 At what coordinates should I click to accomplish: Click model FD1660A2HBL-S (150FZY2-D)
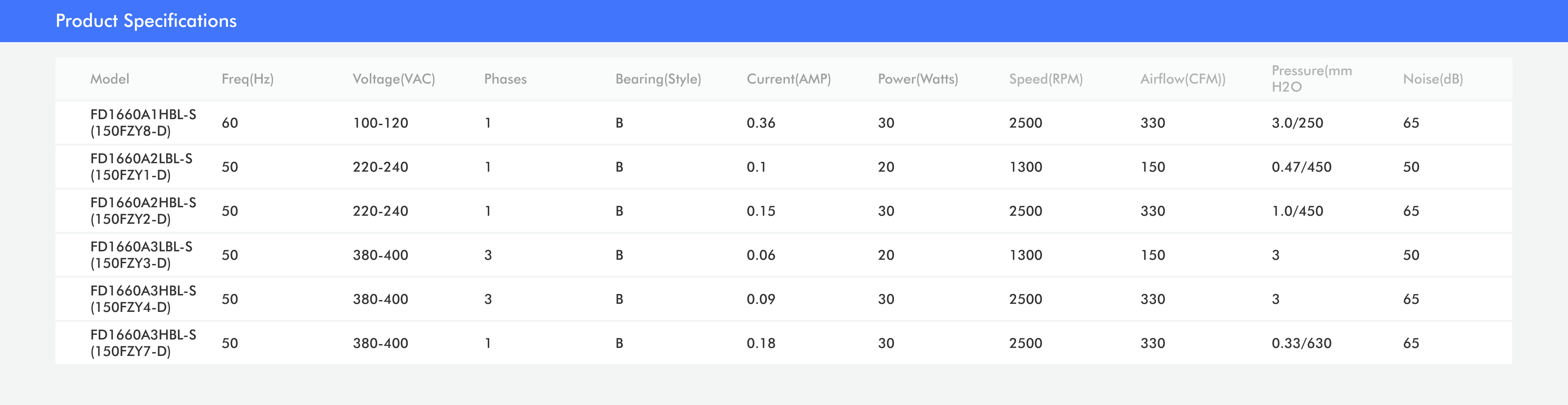coord(143,211)
